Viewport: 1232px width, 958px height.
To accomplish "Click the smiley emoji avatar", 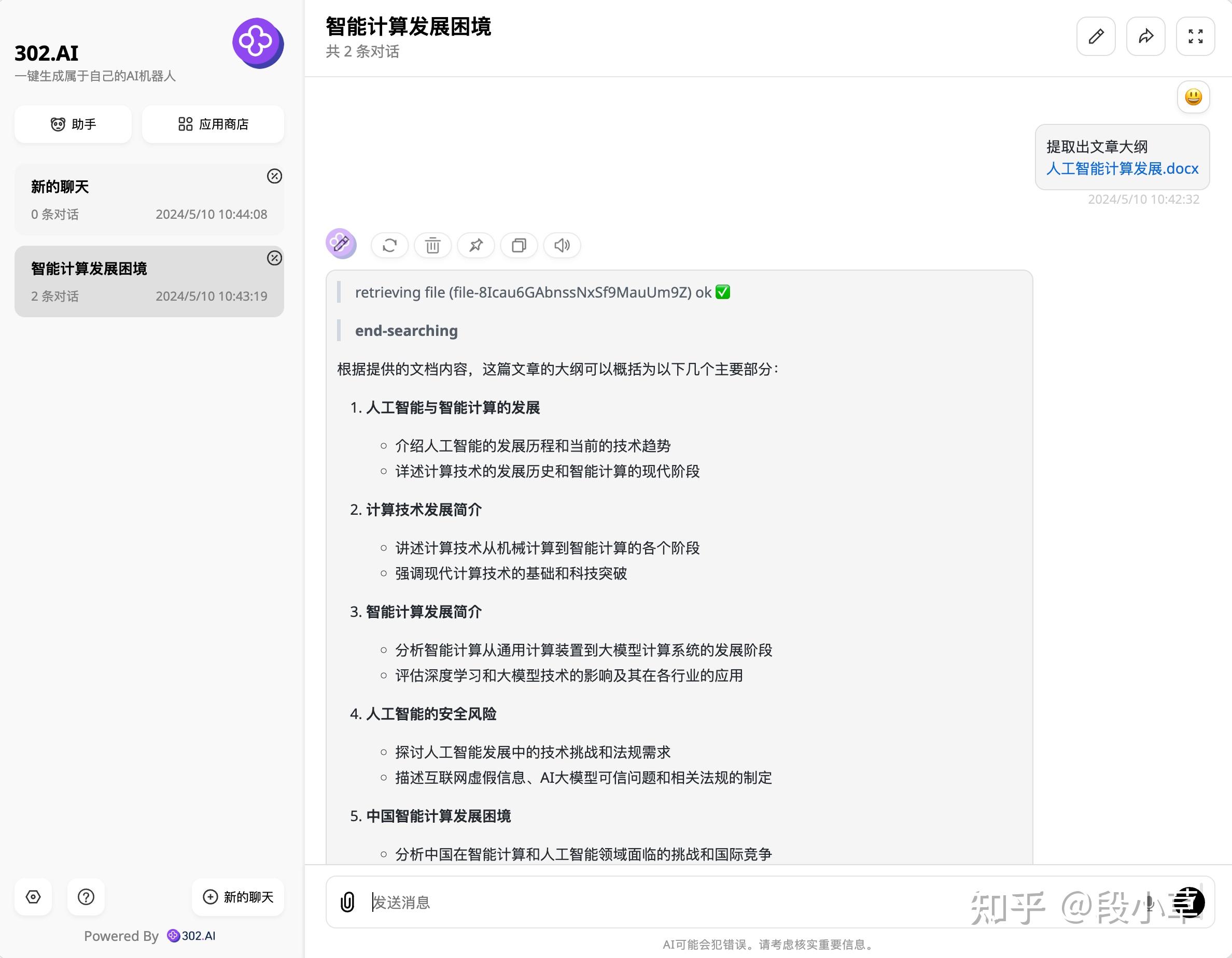I will 1194,97.
